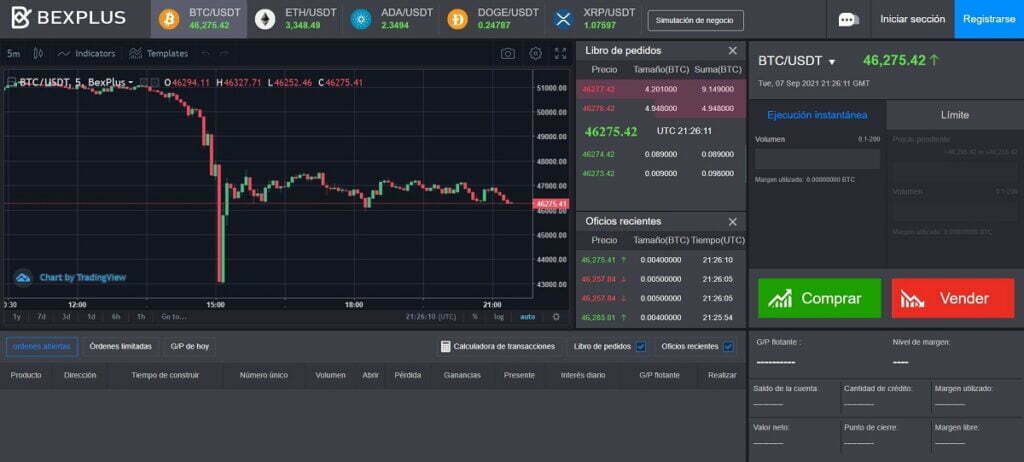Set chart range to 3d
The image size is (1024, 462).
click(67, 317)
